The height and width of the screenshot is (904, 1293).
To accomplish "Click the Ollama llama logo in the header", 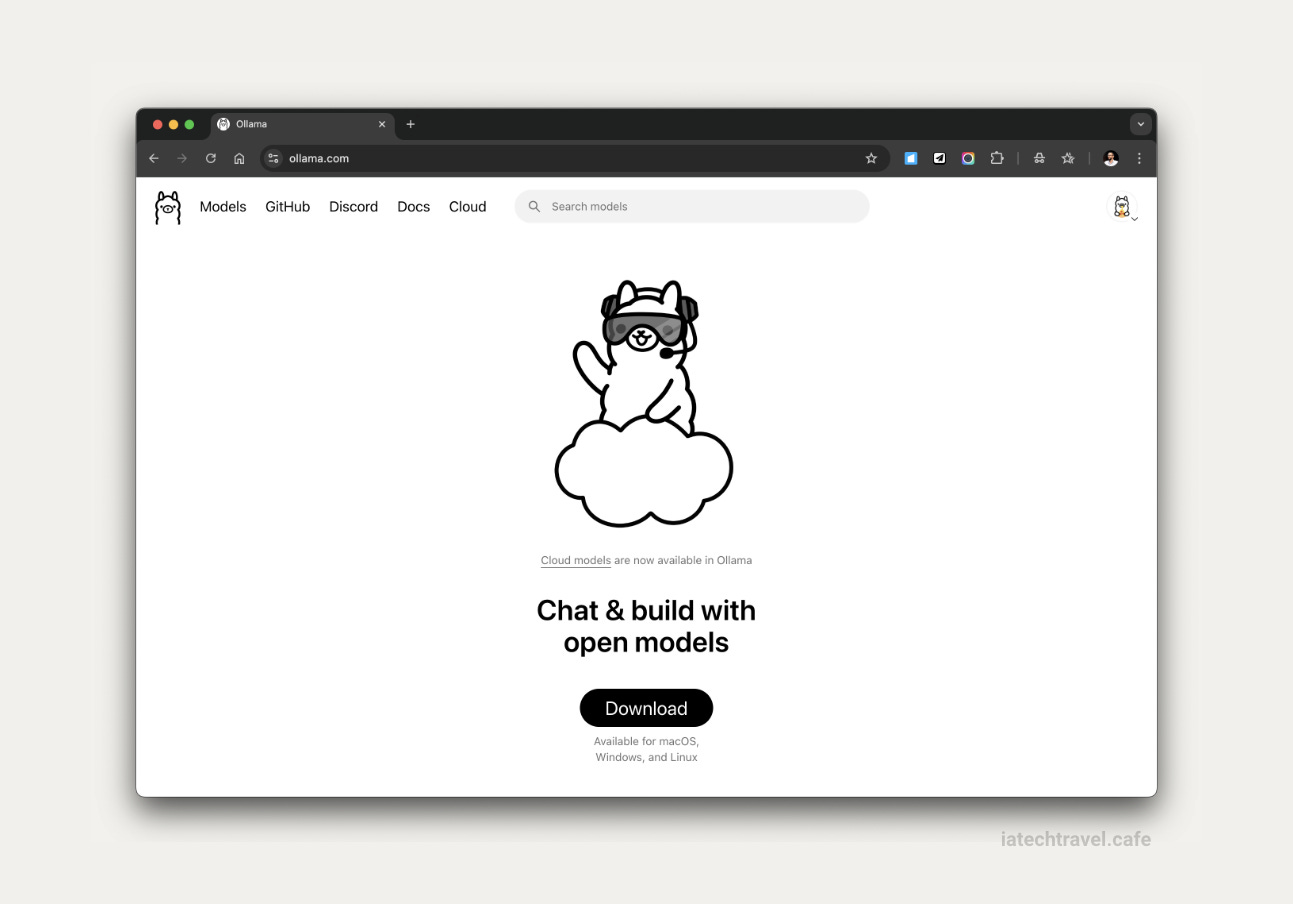I will click(168, 207).
